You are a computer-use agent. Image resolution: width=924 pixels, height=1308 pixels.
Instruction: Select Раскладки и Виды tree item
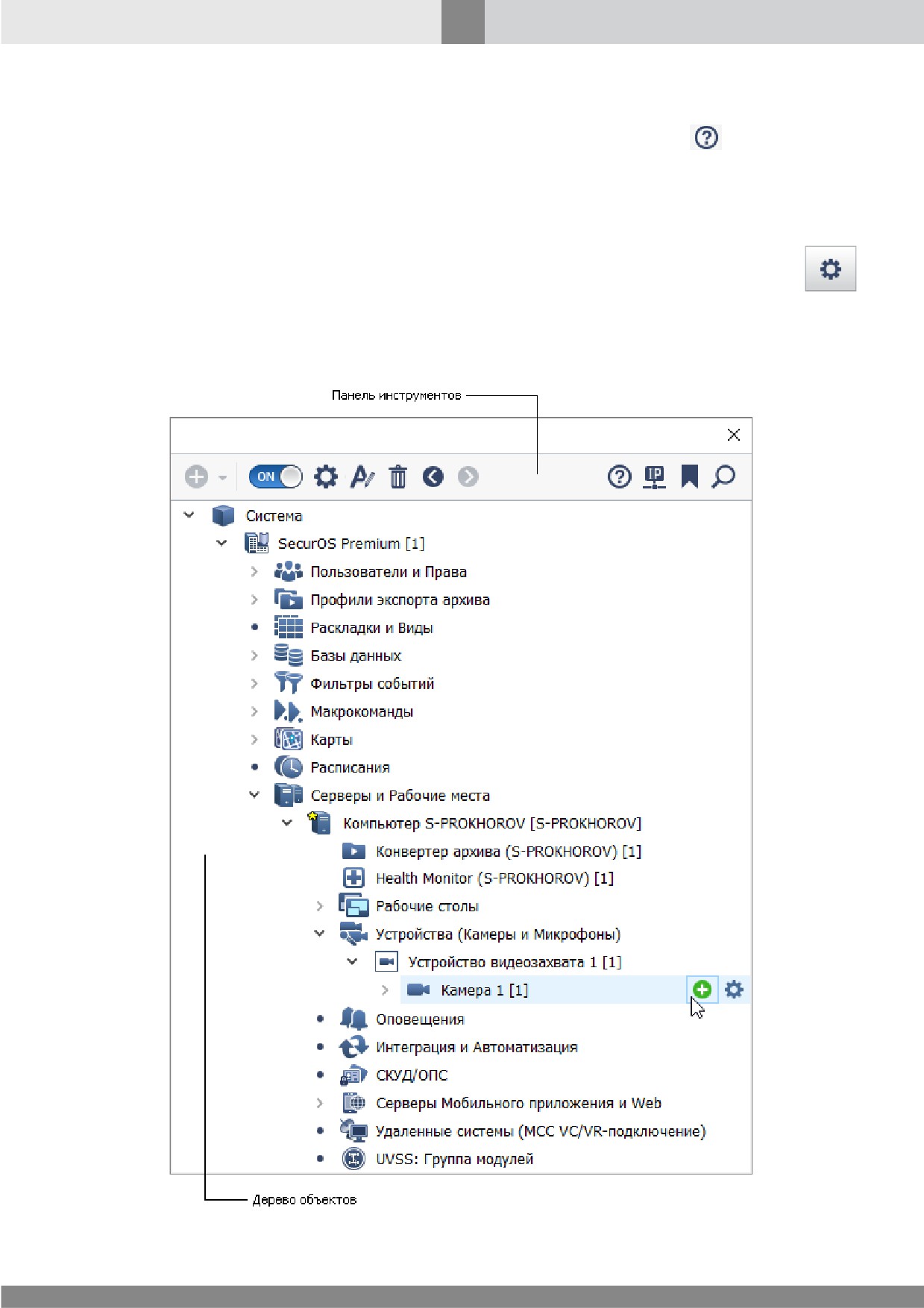(371, 628)
